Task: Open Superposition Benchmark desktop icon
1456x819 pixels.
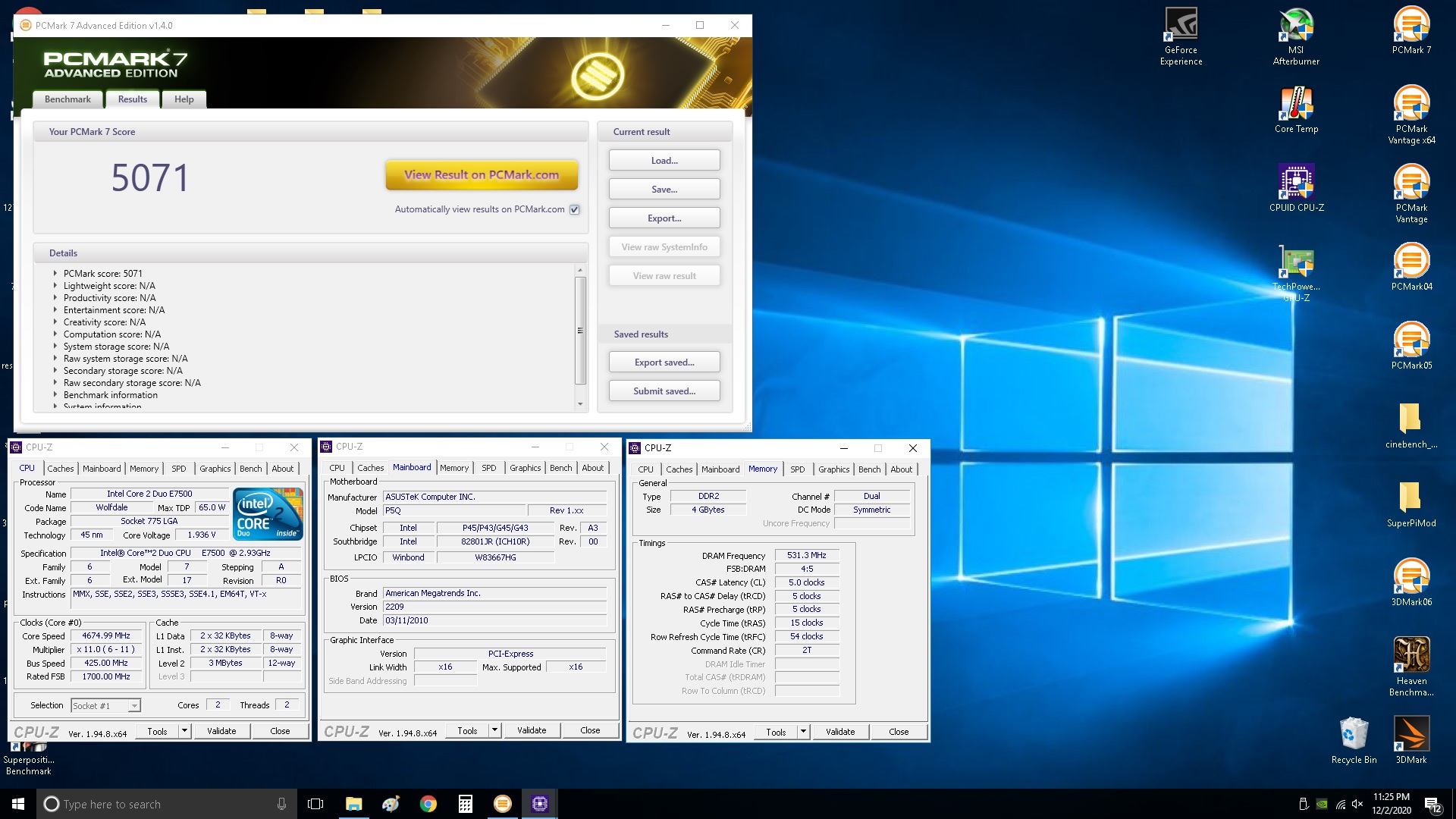Action: 29,758
